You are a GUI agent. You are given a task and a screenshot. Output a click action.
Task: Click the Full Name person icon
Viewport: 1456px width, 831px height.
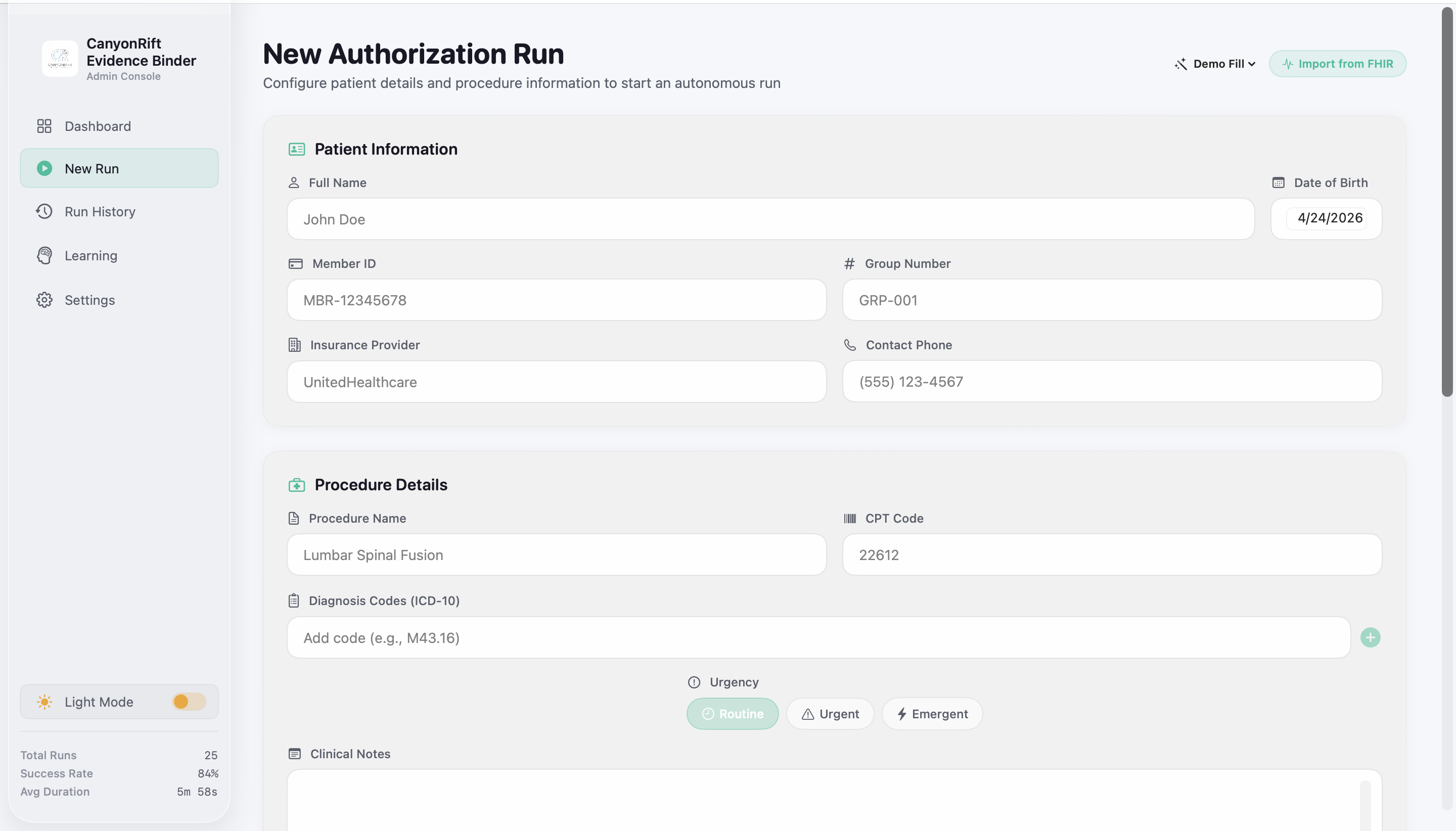point(294,182)
